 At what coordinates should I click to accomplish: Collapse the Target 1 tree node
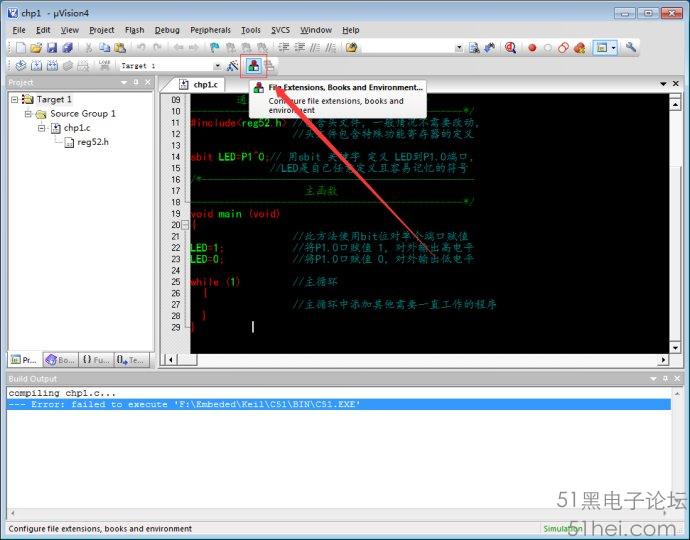(15, 99)
